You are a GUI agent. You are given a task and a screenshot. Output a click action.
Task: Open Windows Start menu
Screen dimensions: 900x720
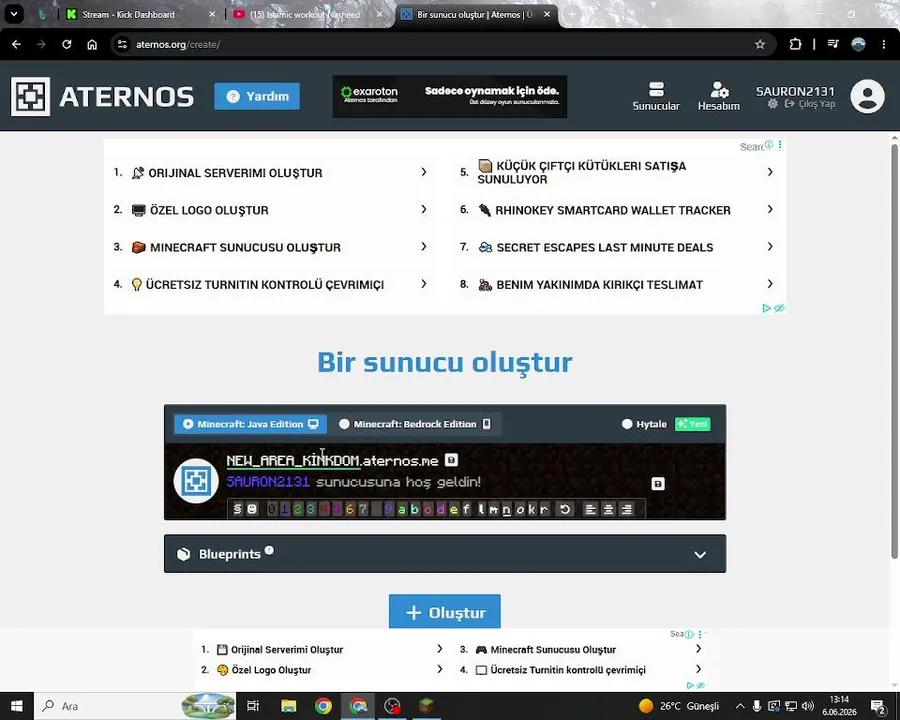17,706
